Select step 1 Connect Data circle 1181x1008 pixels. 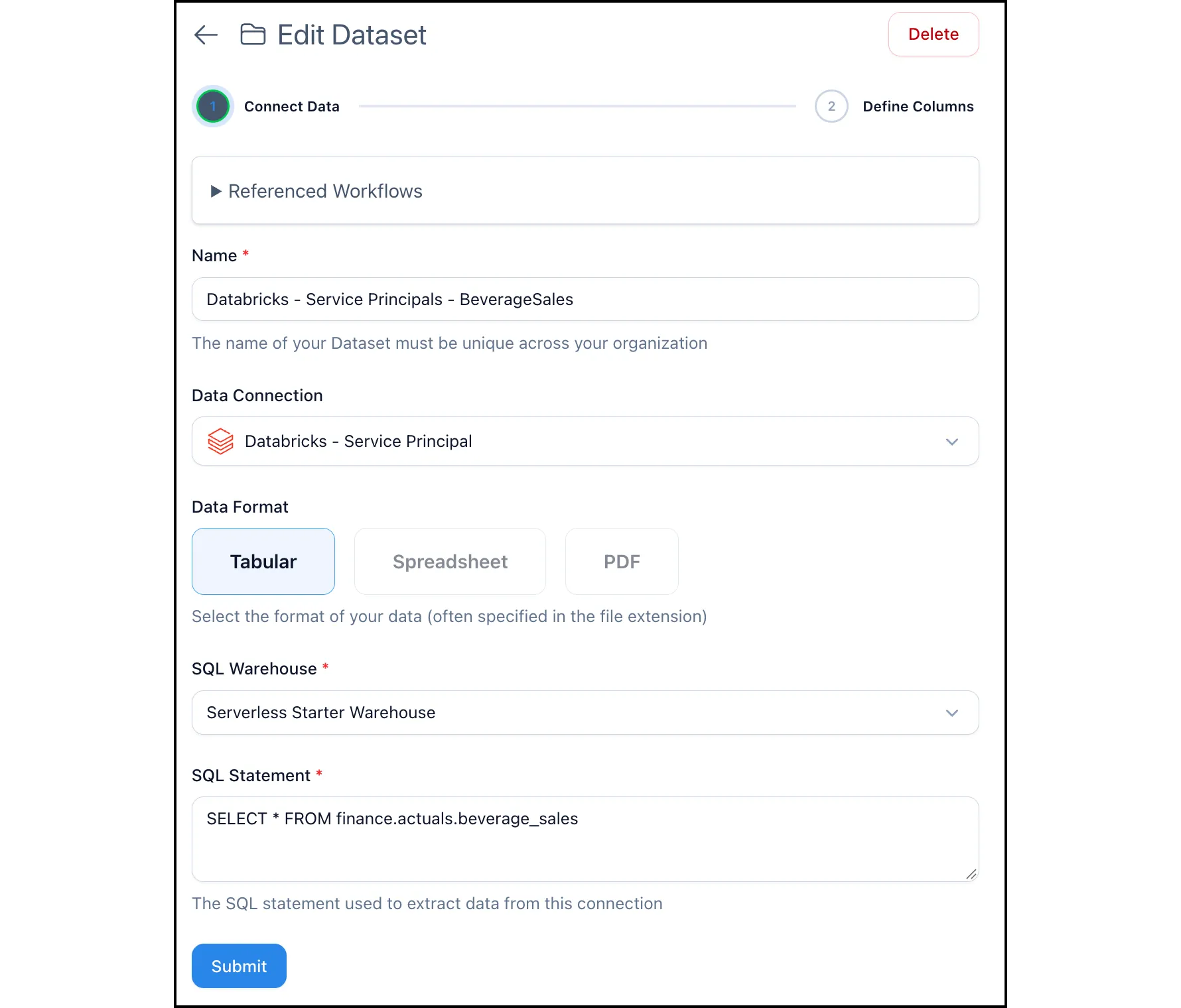213,106
